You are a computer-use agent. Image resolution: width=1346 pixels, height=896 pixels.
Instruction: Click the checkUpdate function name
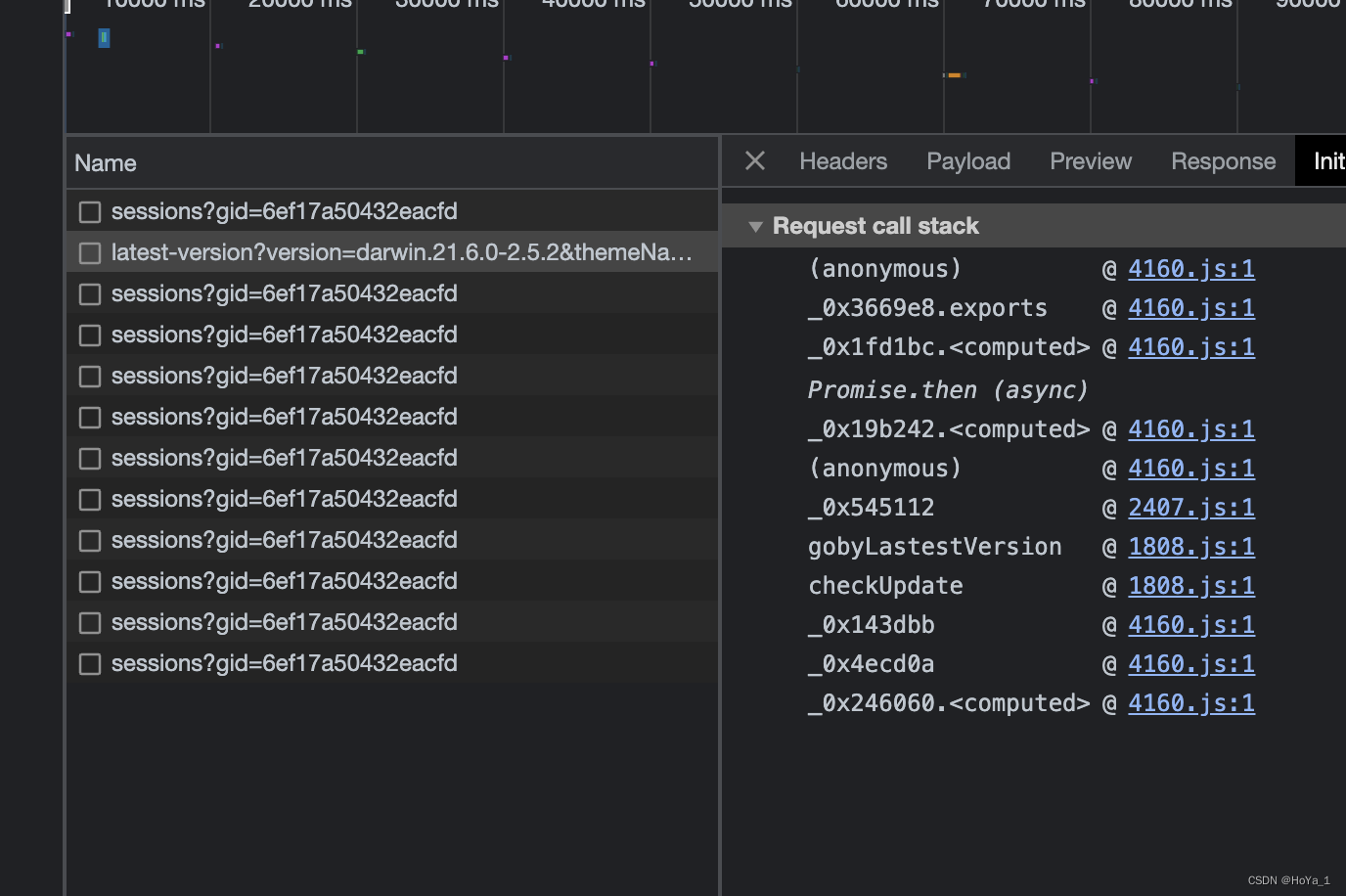(885, 586)
